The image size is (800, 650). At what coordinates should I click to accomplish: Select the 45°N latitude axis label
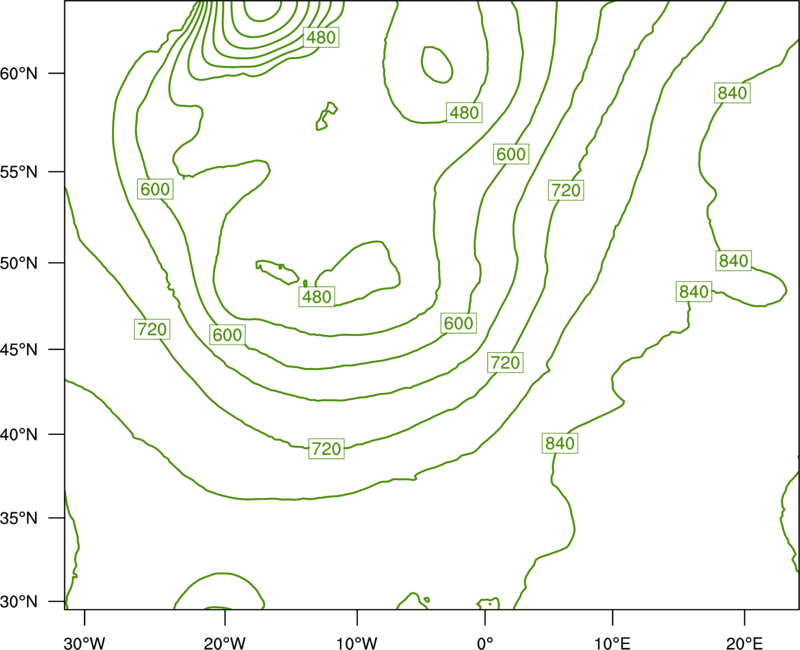click(x=19, y=350)
